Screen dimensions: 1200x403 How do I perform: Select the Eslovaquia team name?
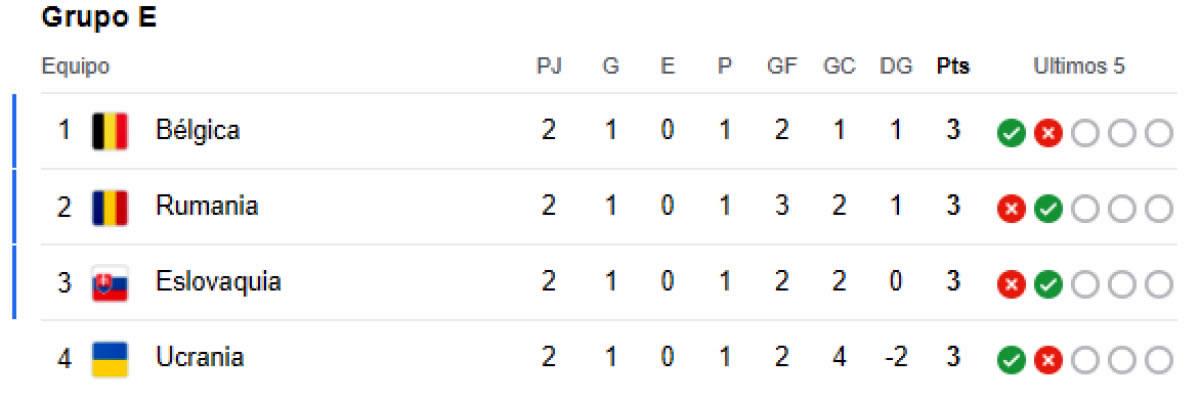pos(218,282)
